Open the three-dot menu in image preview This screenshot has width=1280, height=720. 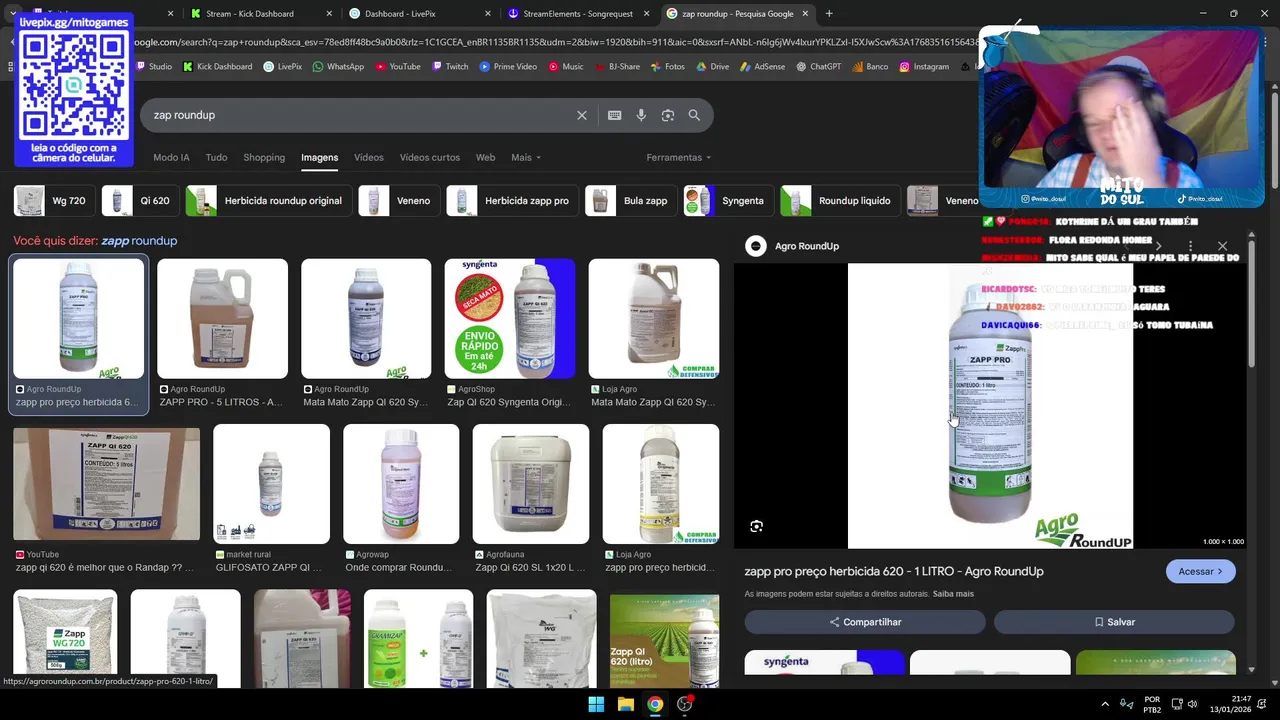pyautogui.click(x=1190, y=246)
